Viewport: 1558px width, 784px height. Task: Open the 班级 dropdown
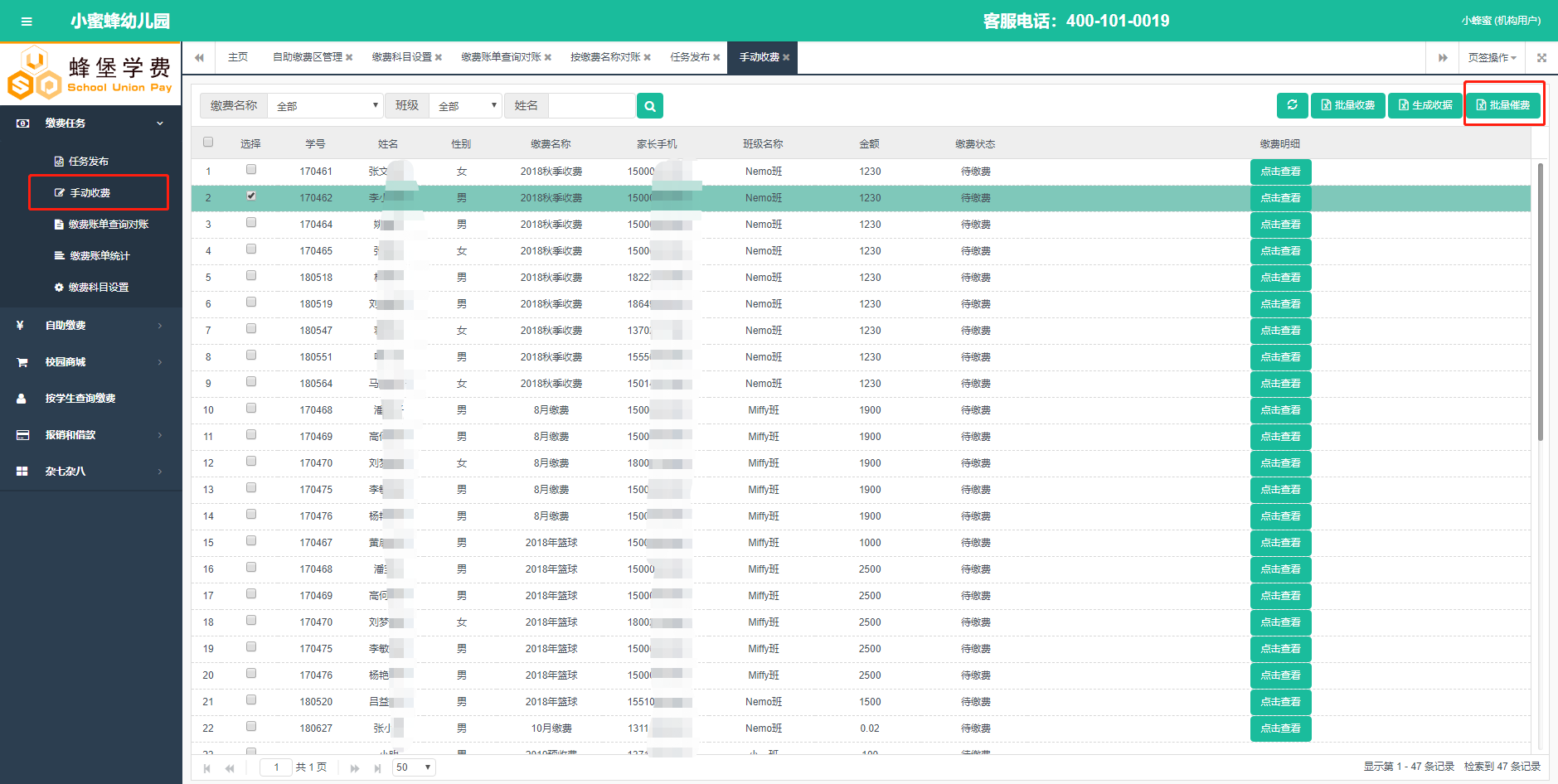[x=465, y=106]
